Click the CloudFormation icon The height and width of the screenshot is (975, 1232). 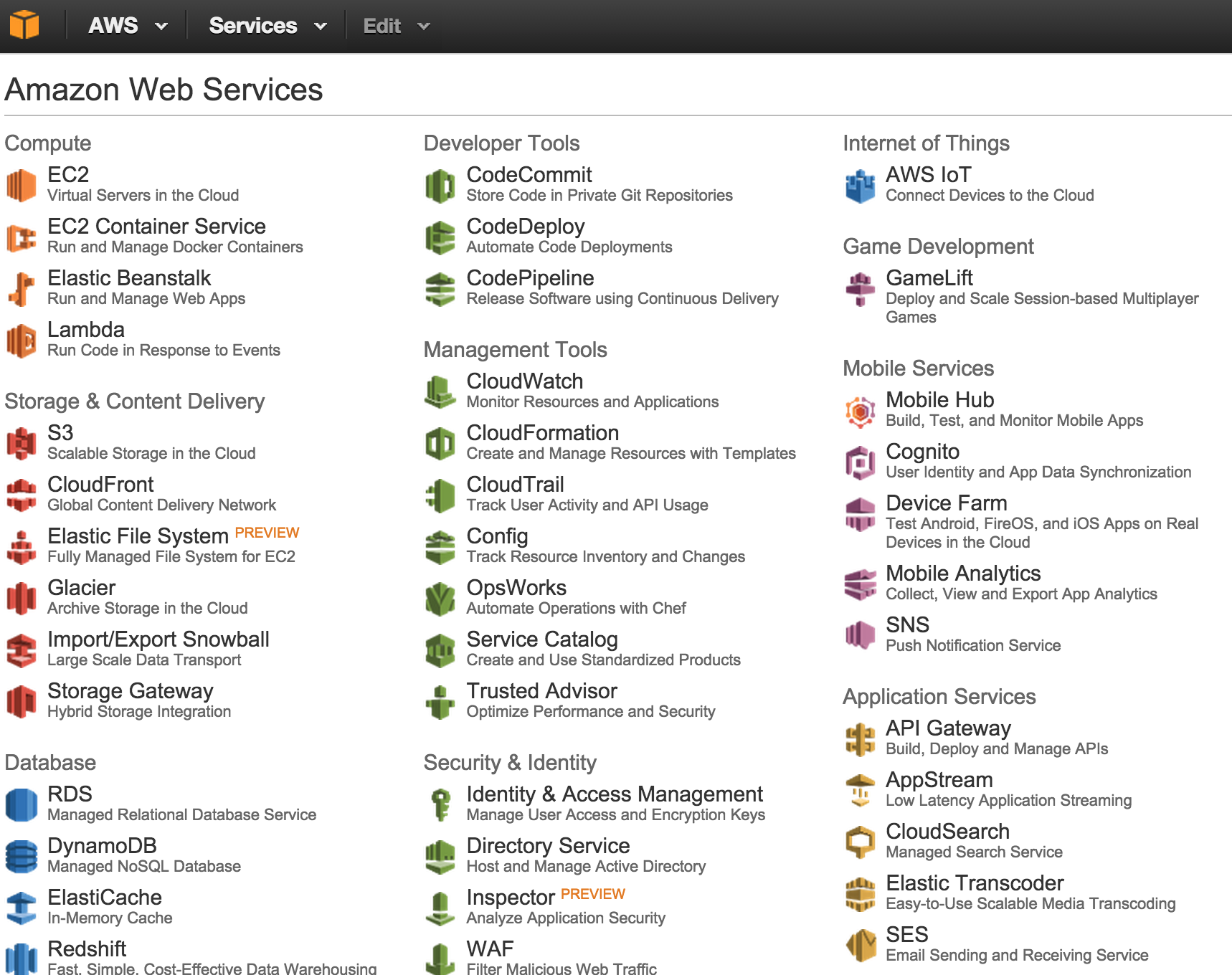coord(440,444)
